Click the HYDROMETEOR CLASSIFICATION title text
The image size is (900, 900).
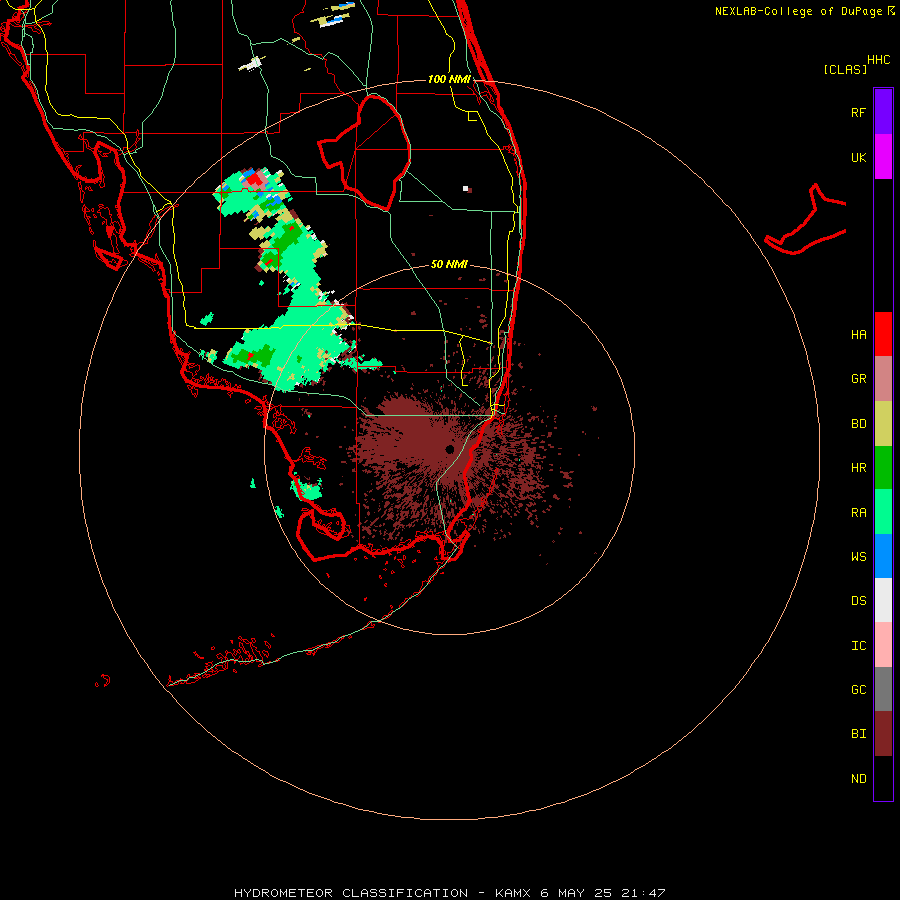pos(351,893)
